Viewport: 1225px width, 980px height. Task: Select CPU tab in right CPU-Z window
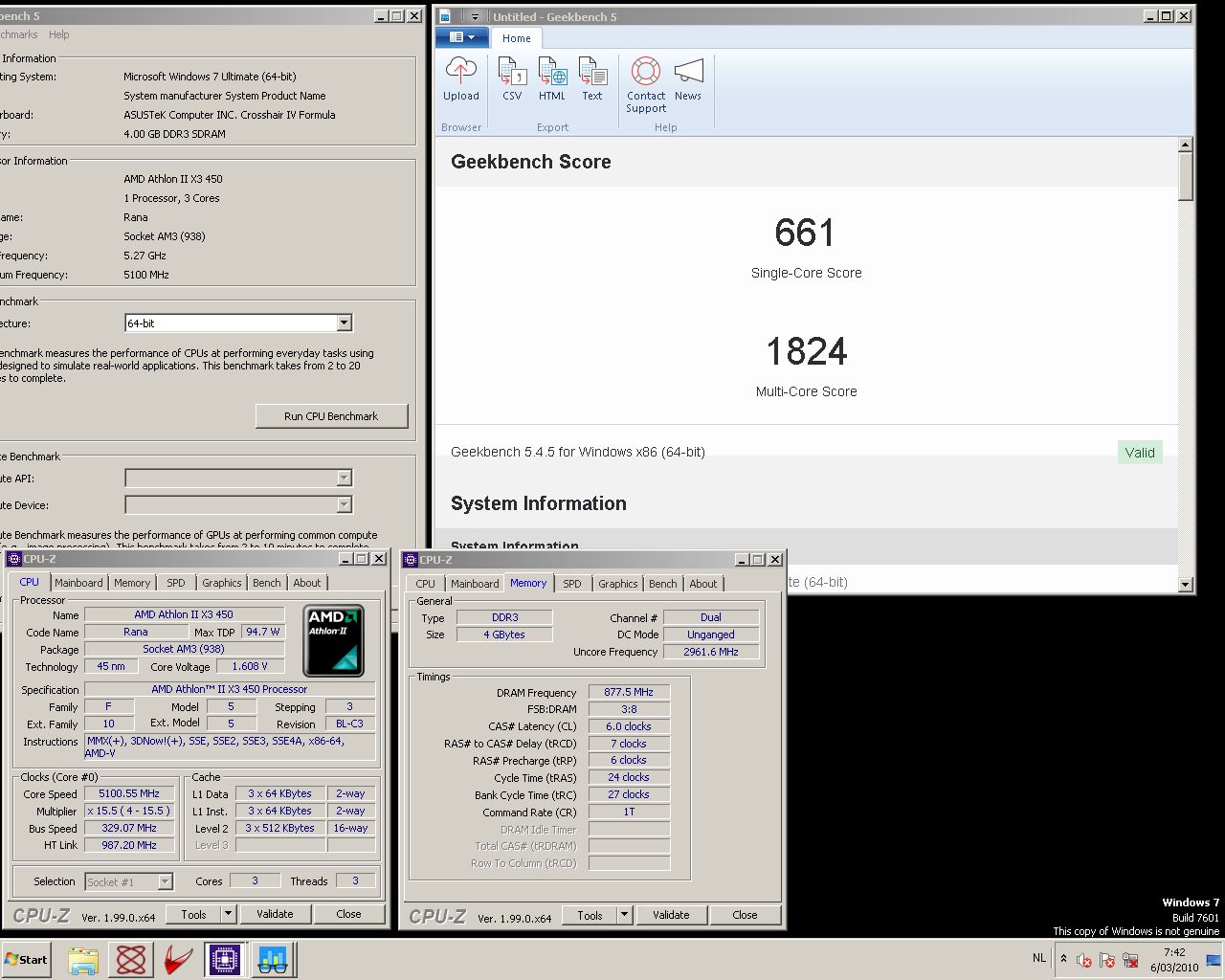pyautogui.click(x=426, y=584)
